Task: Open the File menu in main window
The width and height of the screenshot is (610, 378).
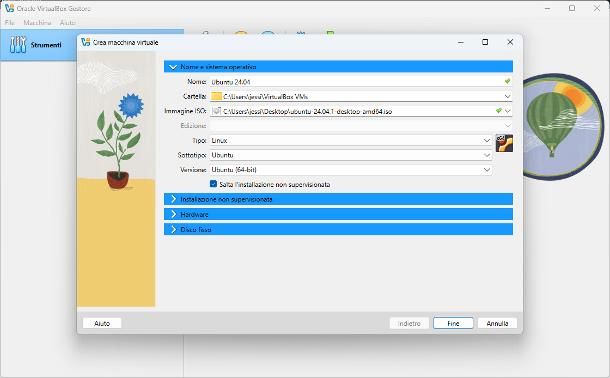Action: pyautogui.click(x=10, y=23)
